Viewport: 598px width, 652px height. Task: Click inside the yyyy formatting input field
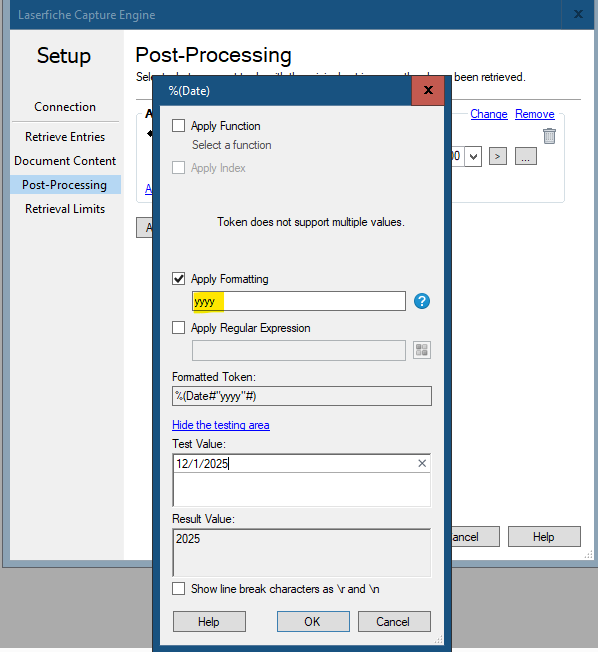[299, 301]
